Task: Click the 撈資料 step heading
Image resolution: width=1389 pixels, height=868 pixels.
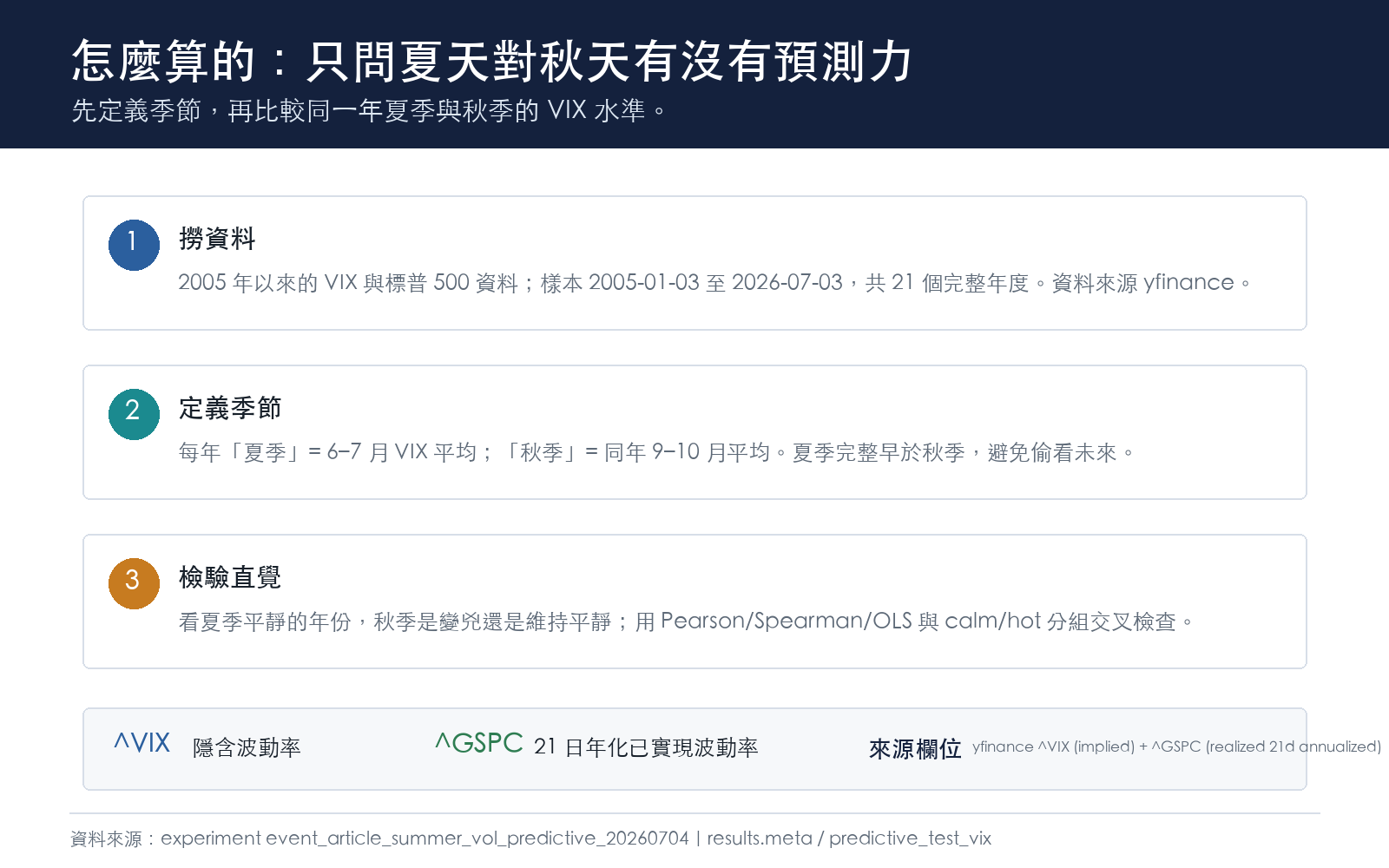Action: coord(217,239)
